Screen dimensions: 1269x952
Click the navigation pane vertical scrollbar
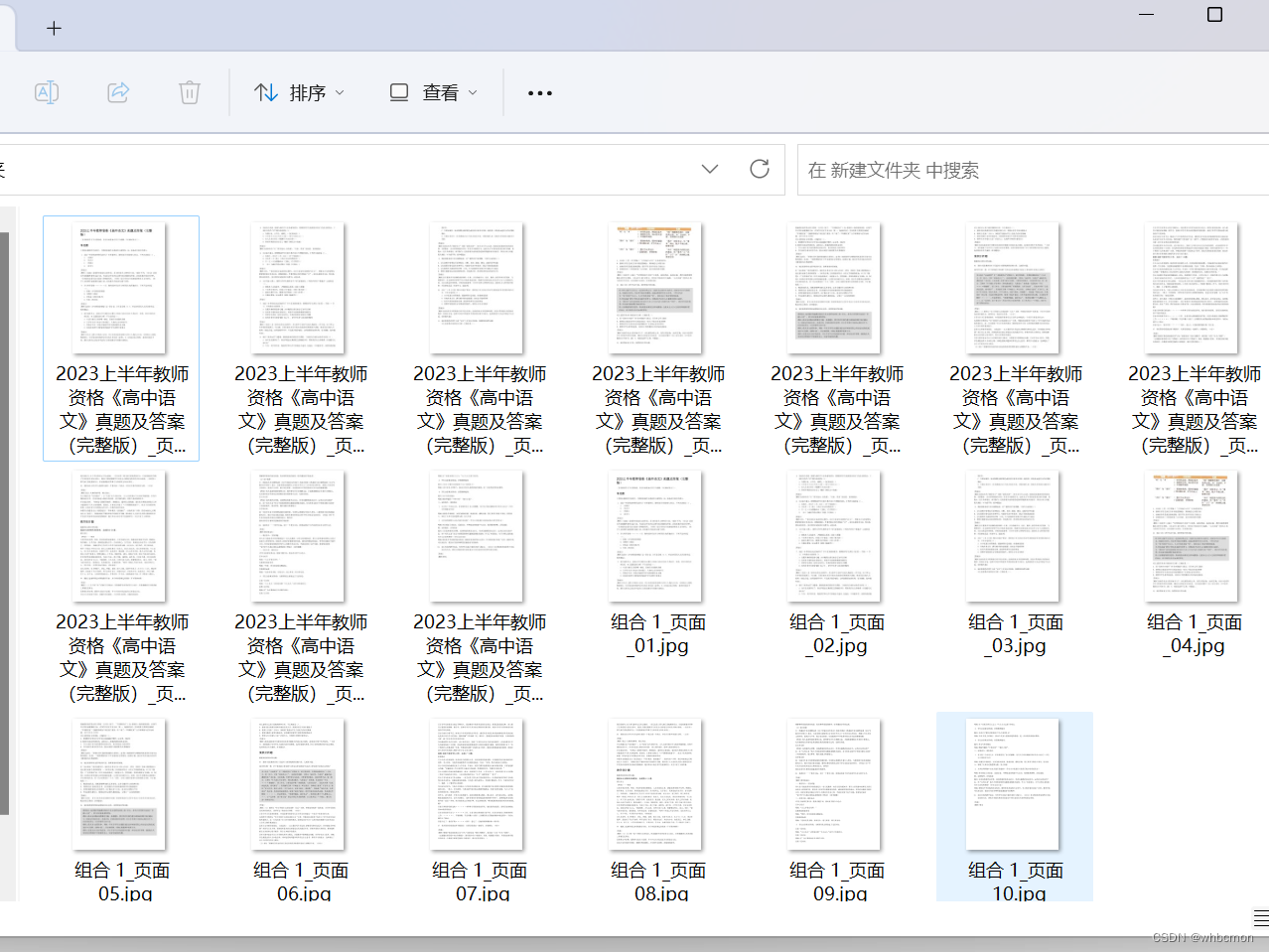coord(4,524)
